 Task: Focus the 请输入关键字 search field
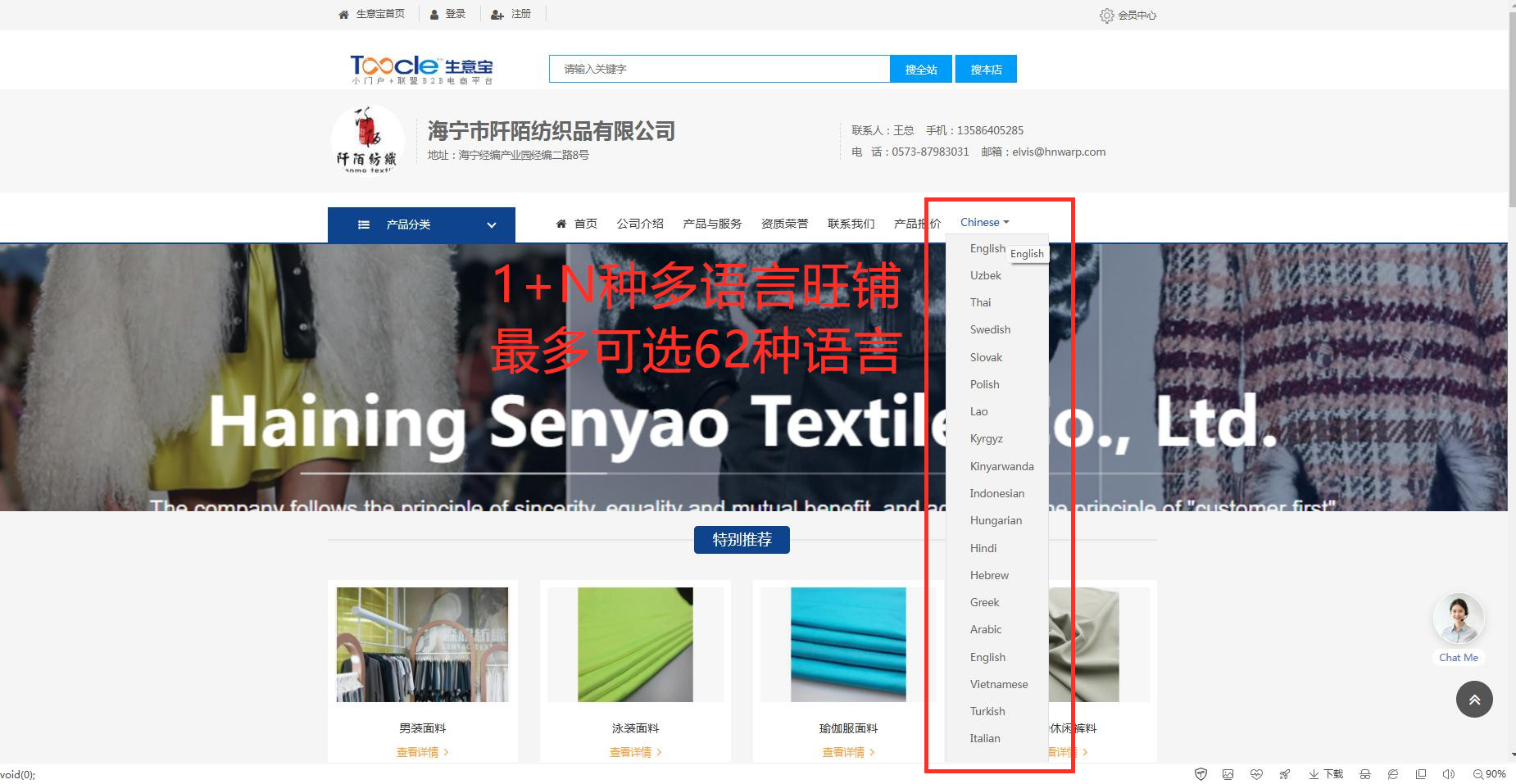[719, 69]
